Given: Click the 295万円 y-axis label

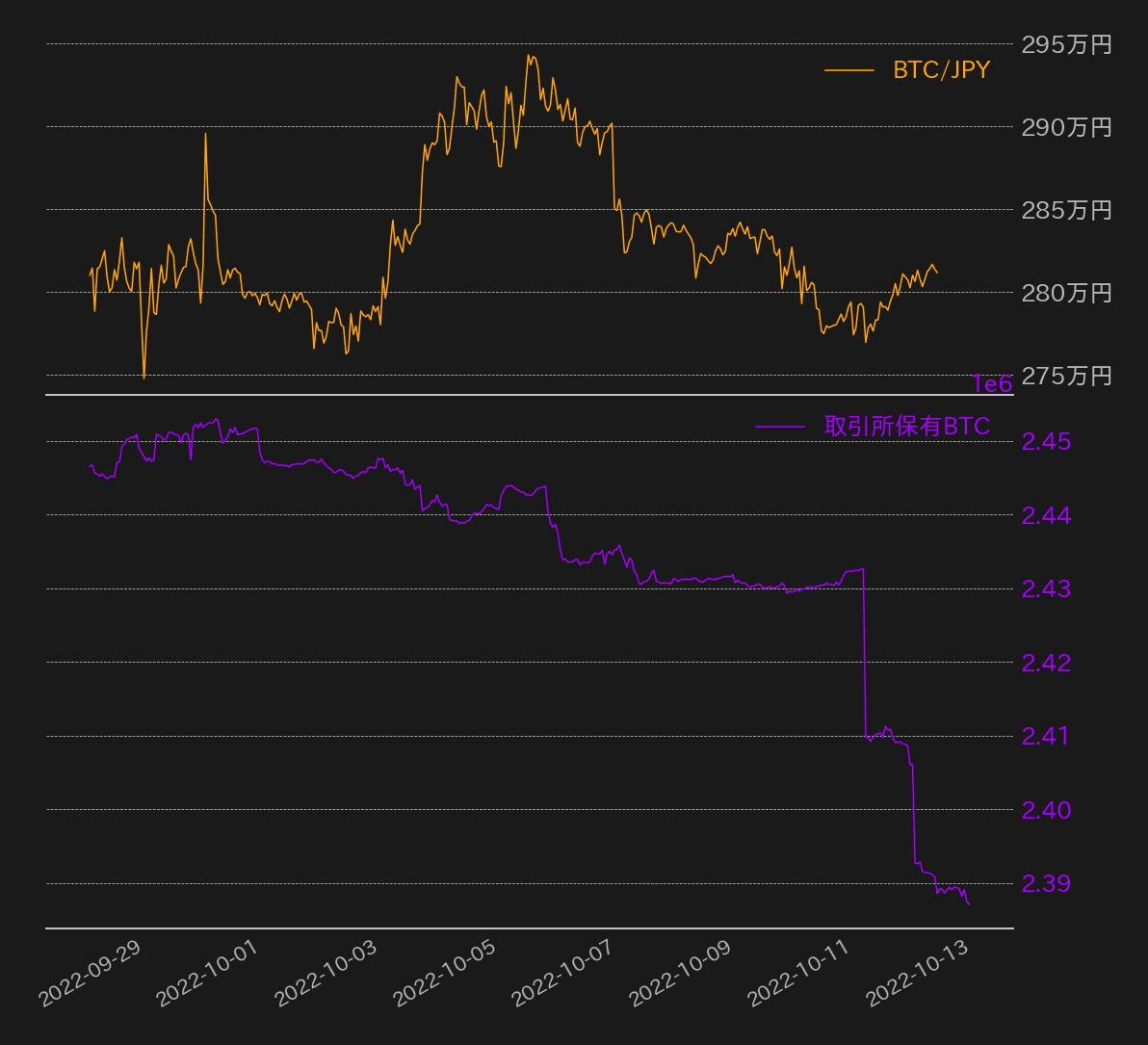Looking at the screenshot, I should click(1066, 44).
